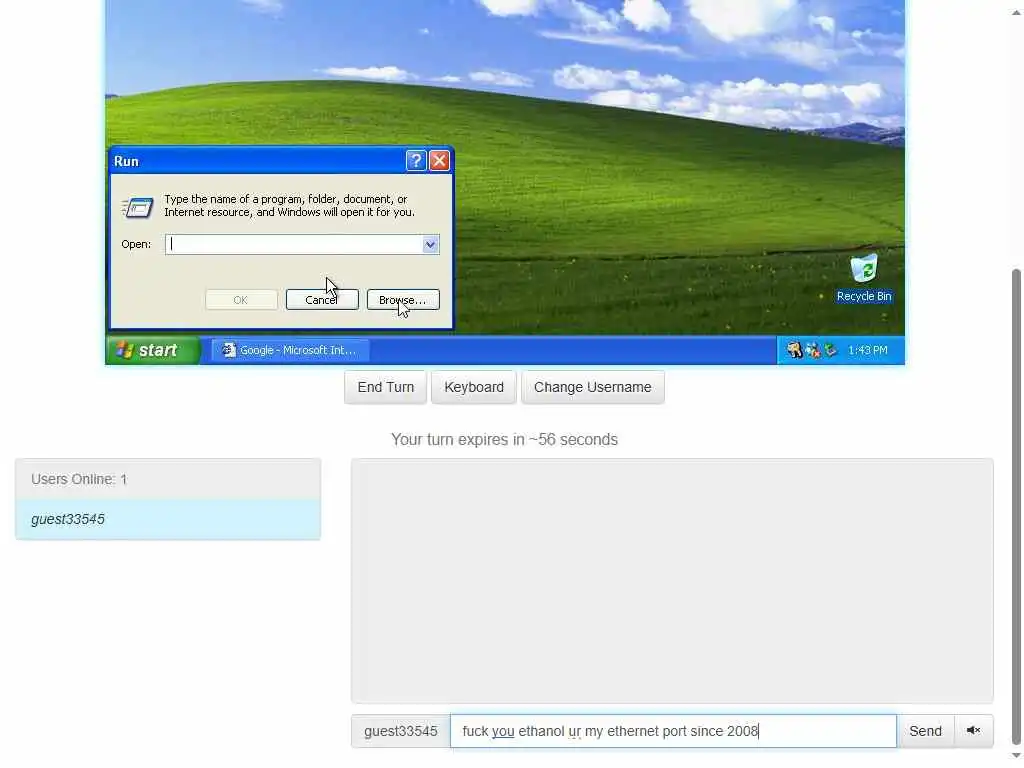Cancel the Run dialog
The image size is (1024, 768).
pyautogui.click(x=322, y=300)
